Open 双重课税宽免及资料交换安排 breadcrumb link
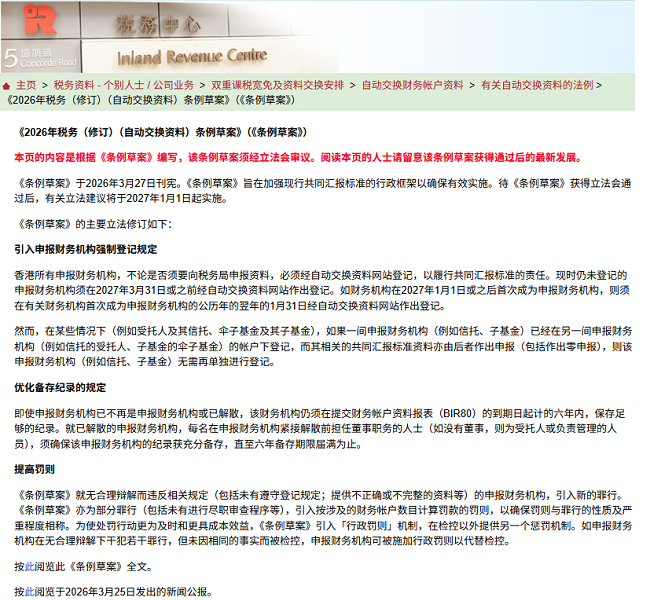The width and height of the screenshot is (650, 601). tap(277, 86)
